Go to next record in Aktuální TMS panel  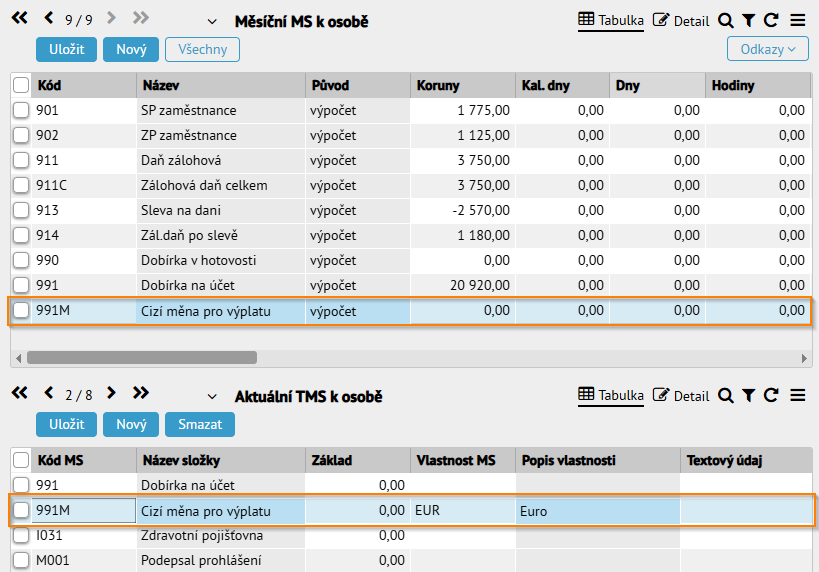(x=111, y=393)
